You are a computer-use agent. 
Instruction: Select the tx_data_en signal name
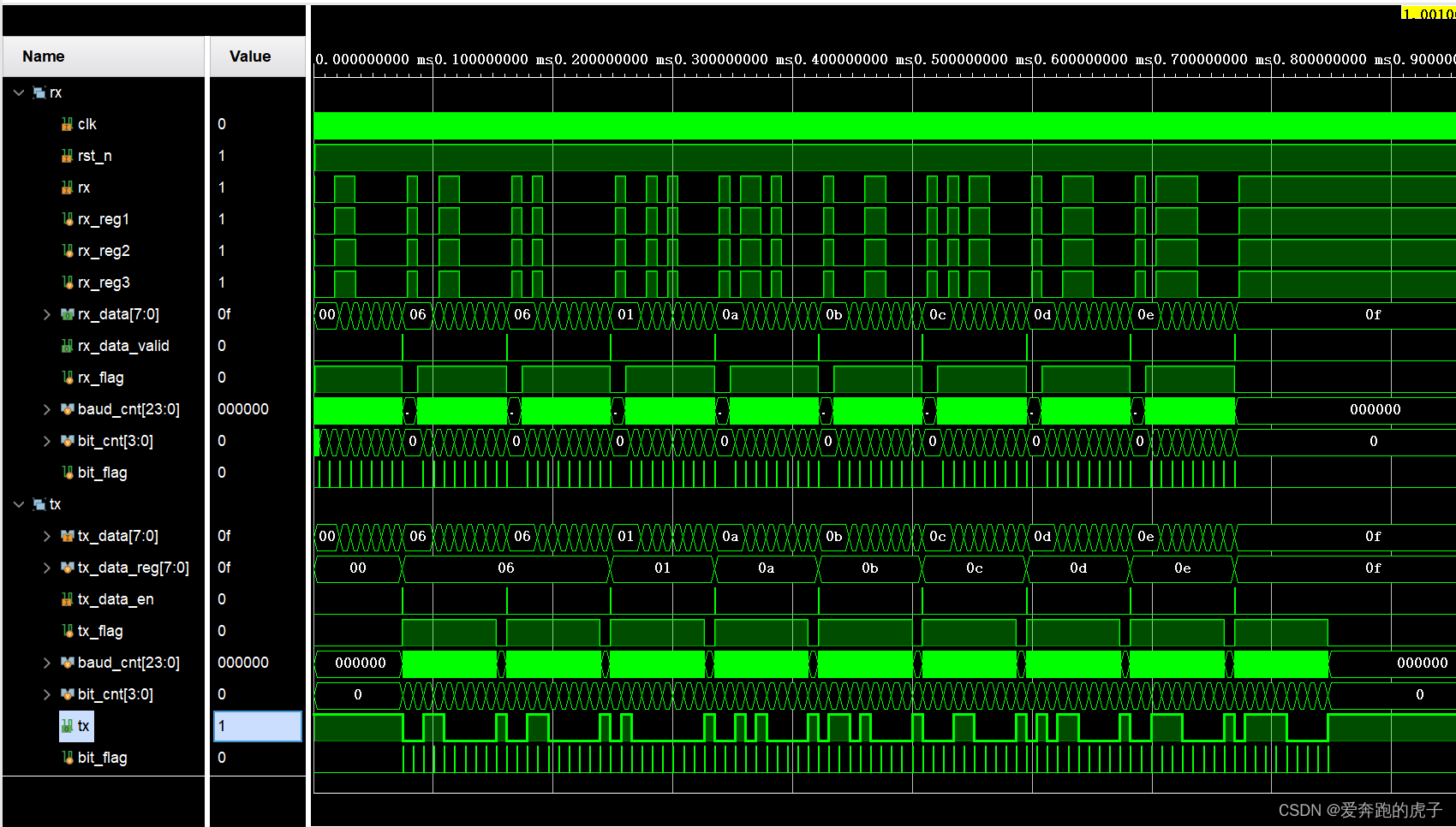click(x=116, y=599)
